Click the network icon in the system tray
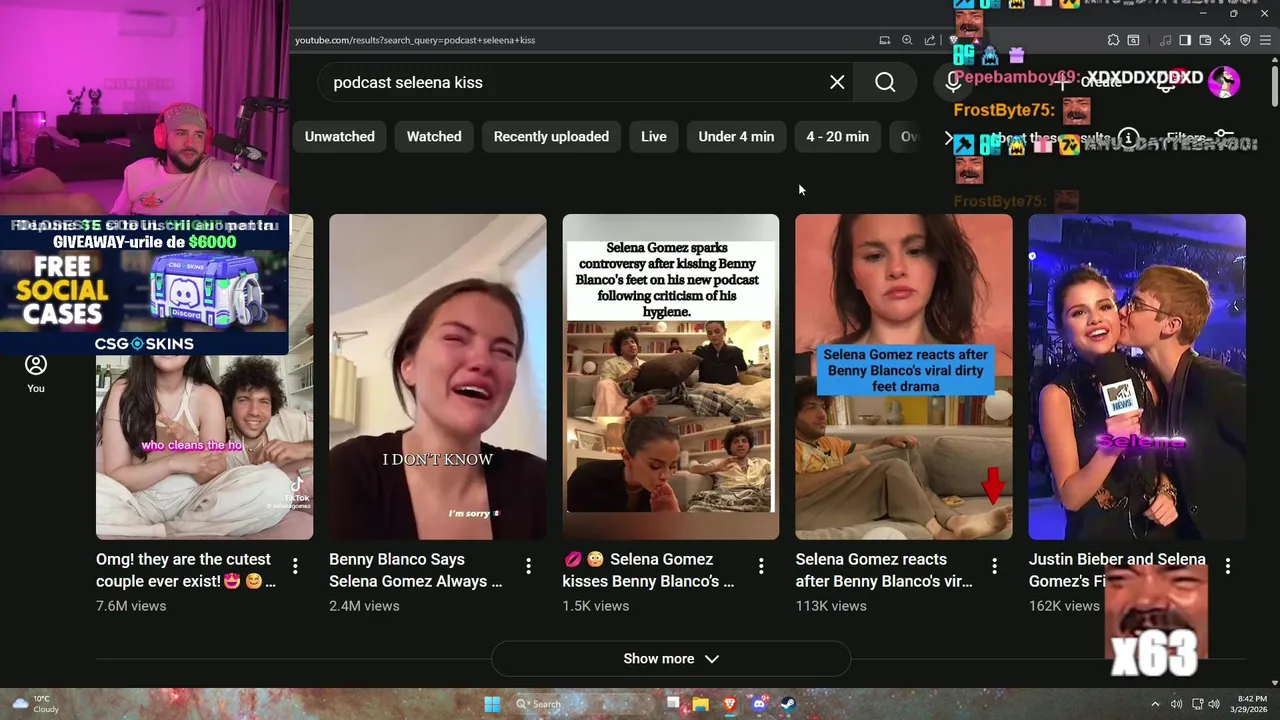 click(1196, 704)
